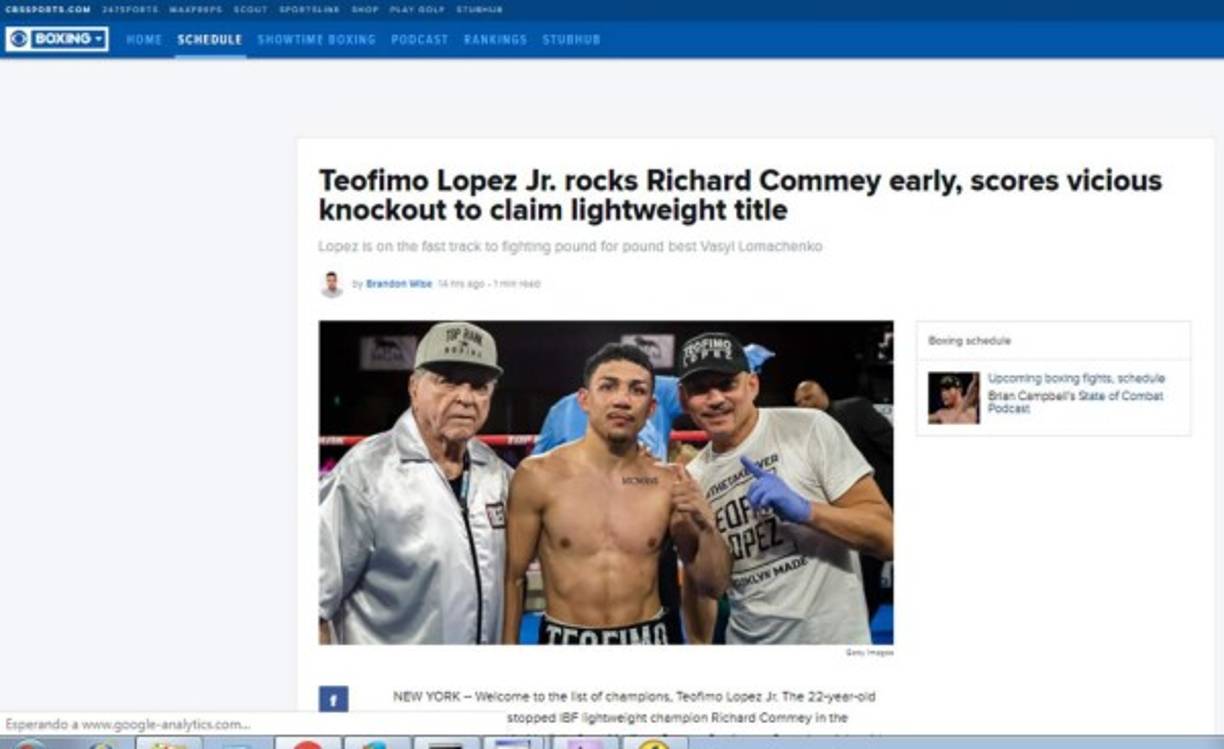The image size is (1224, 749).
Task: Open STUBHUB from the boxing navigation
Action: [572, 40]
